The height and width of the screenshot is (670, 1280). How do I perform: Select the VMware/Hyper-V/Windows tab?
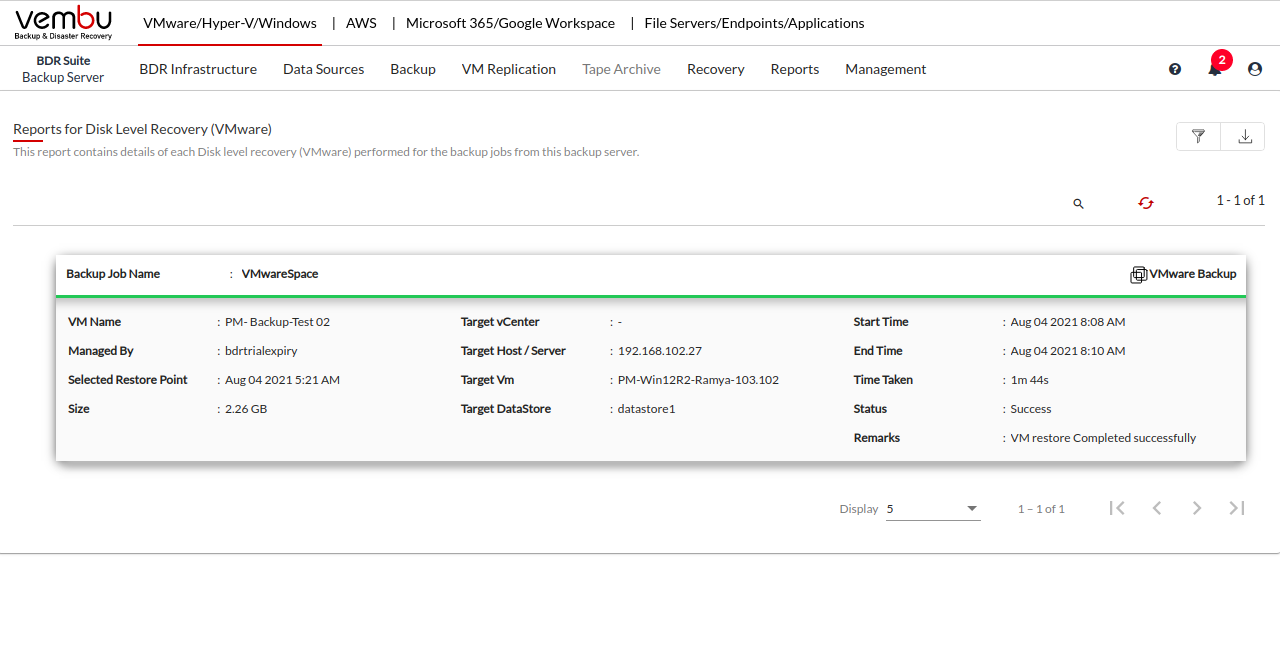pyautogui.click(x=230, y=23)
